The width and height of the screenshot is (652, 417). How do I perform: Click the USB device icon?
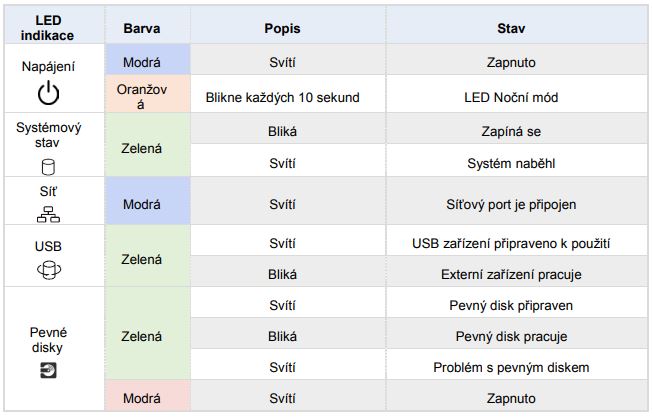click(x=49, y=270)
